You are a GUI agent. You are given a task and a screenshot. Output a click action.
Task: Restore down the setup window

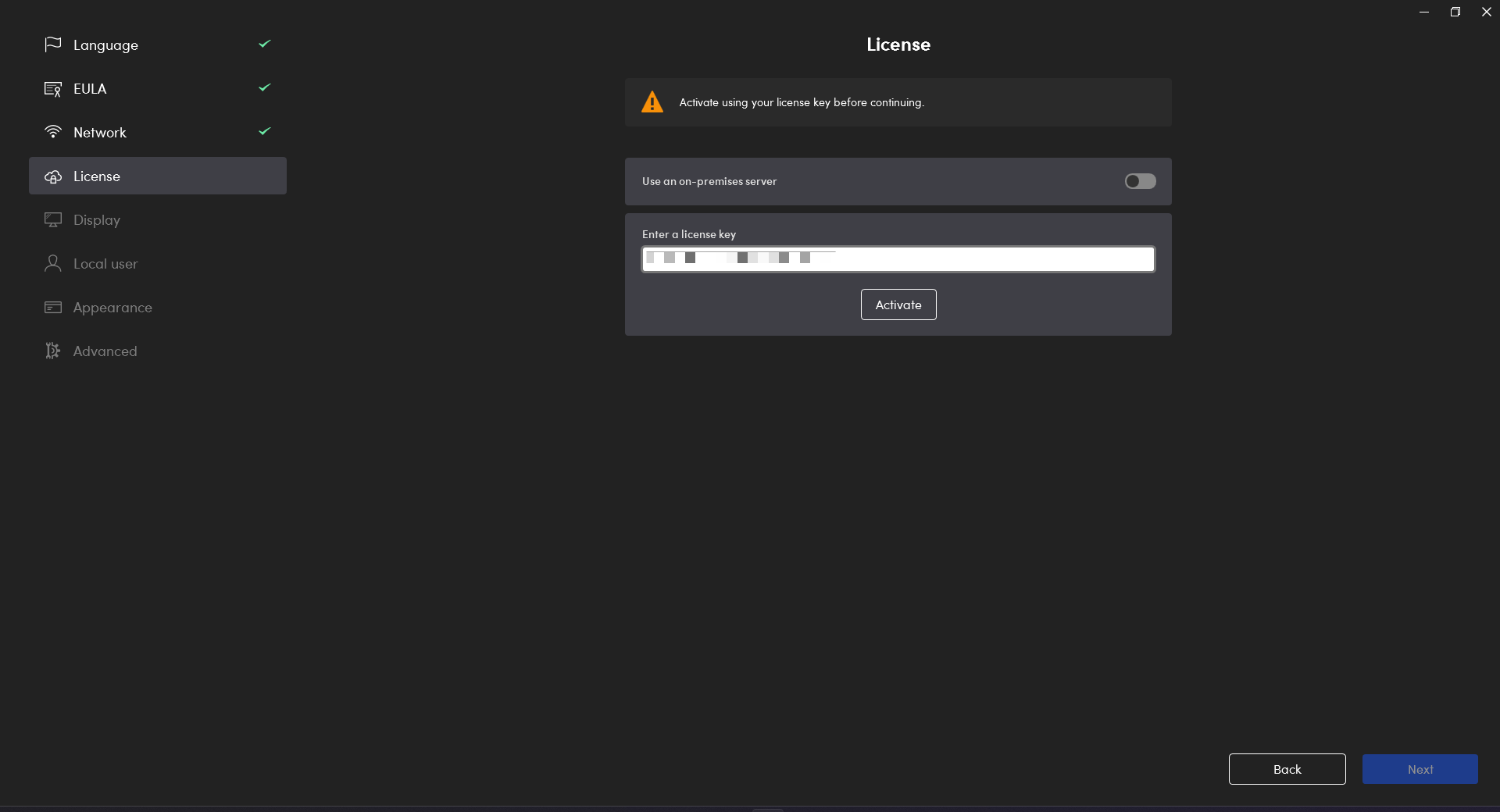click(1455, 12)
